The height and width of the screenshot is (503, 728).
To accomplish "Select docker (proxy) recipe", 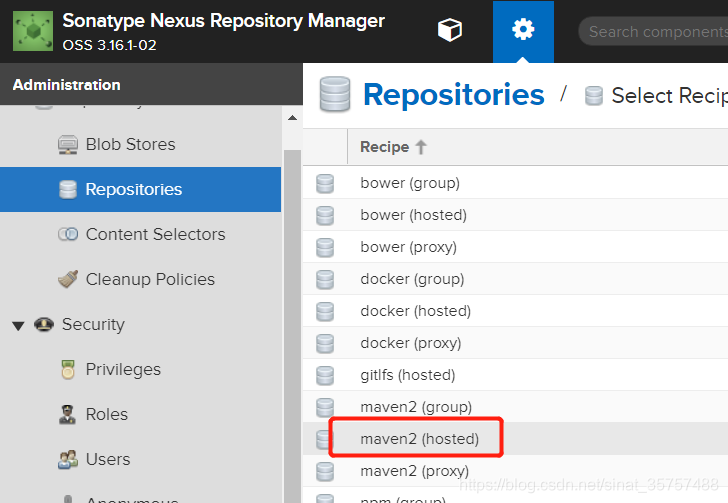I will pos(411,343).
